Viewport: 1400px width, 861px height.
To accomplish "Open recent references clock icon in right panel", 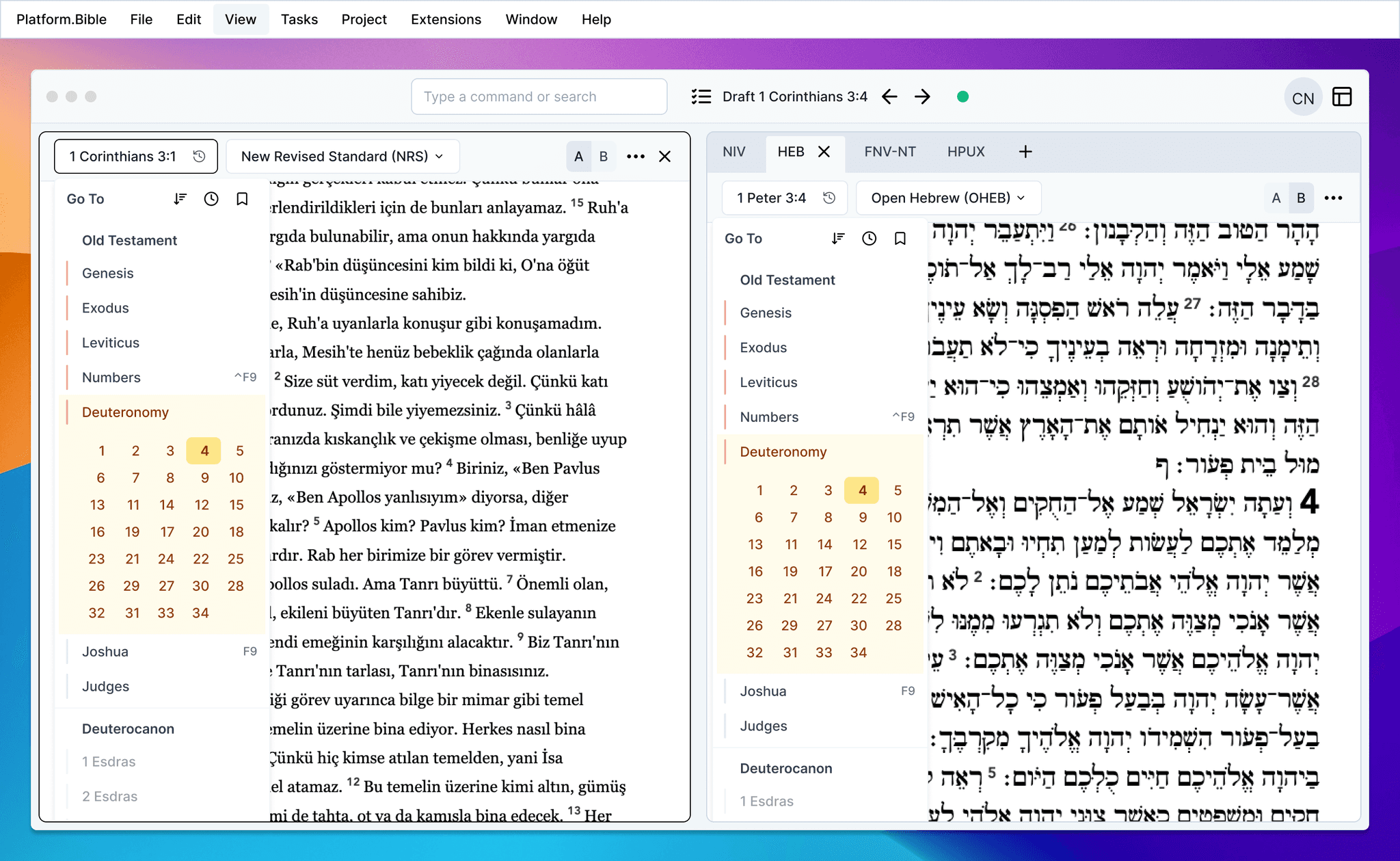I will click(869, 238).
